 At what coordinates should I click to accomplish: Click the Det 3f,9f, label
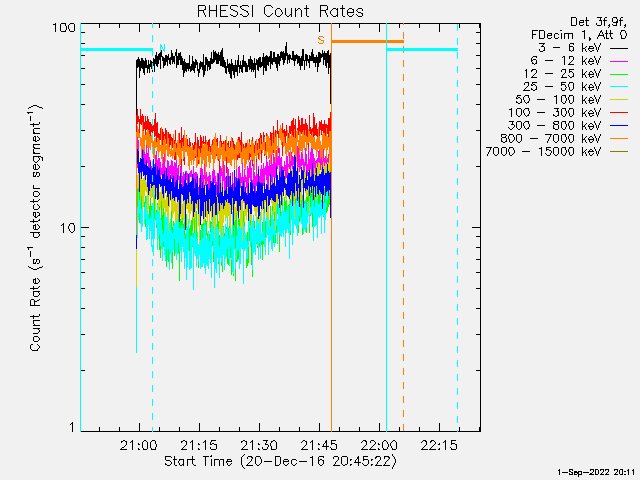[x=598, y=22]
